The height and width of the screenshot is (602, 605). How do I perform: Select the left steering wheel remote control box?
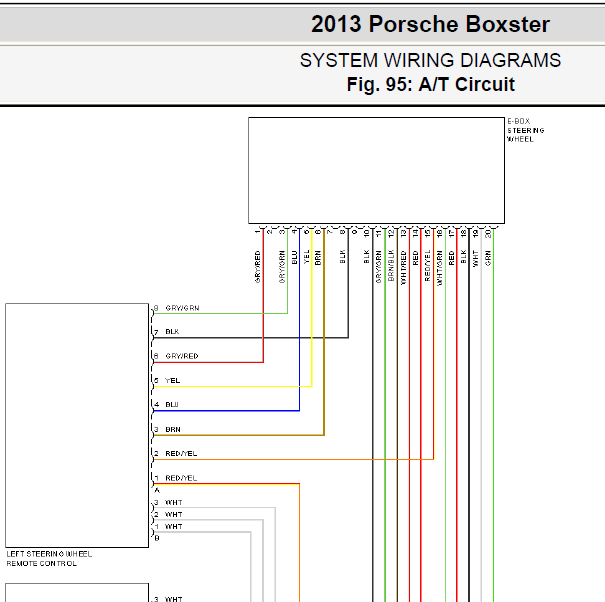click(x=77, y=425)
